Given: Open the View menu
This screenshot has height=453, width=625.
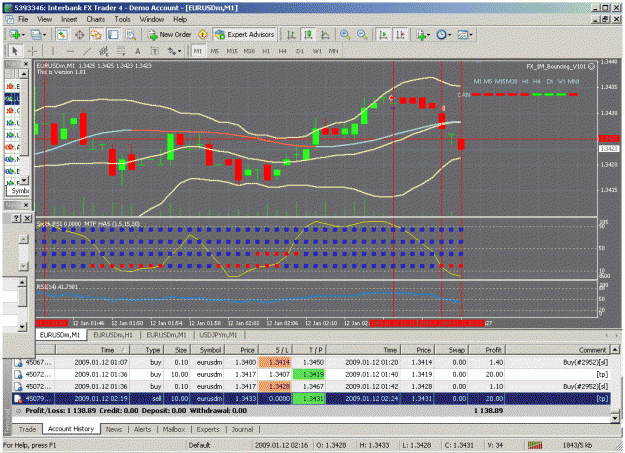Looking at the screenshot, I should coord(44,19).
